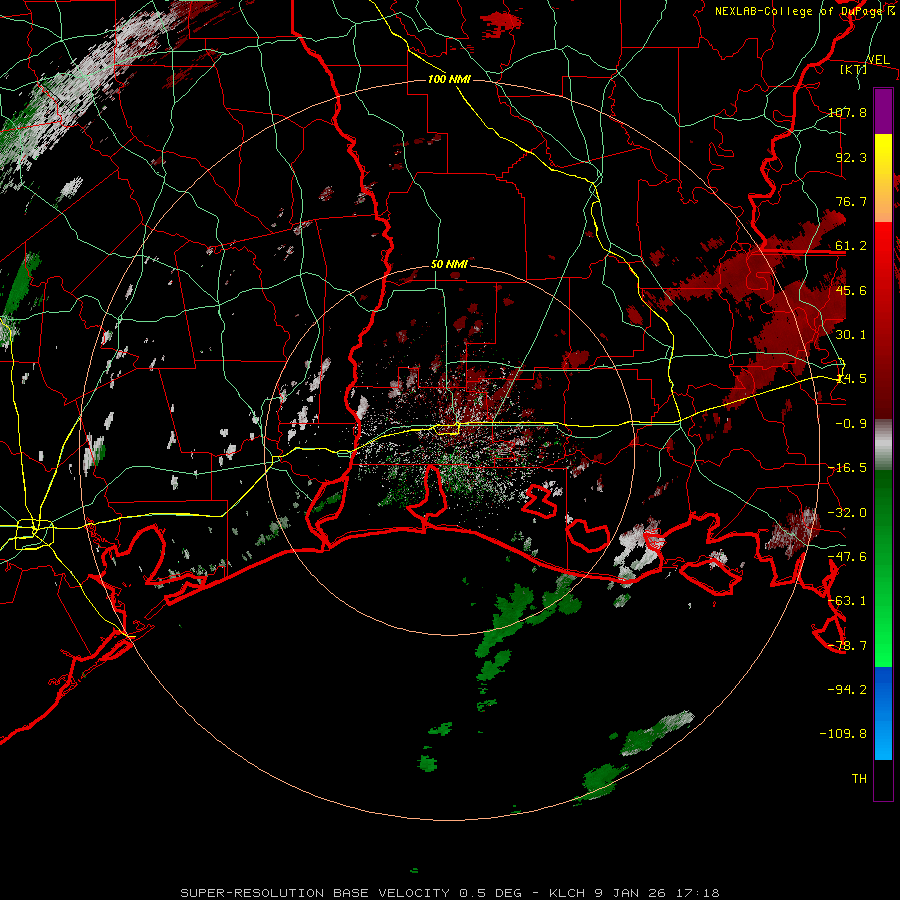The height and width of the screenshot is (900, 900).
Task: Click the VEL legend title
Action: (878, 59)
